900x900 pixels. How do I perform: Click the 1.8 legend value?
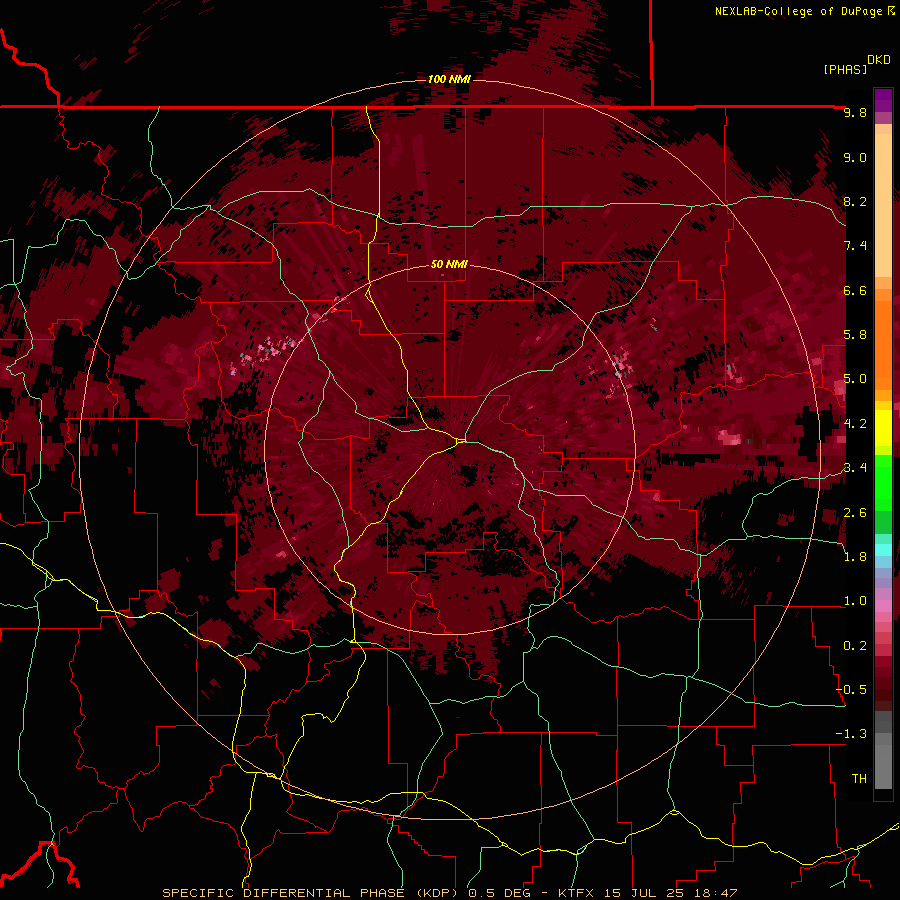(855, 557)
